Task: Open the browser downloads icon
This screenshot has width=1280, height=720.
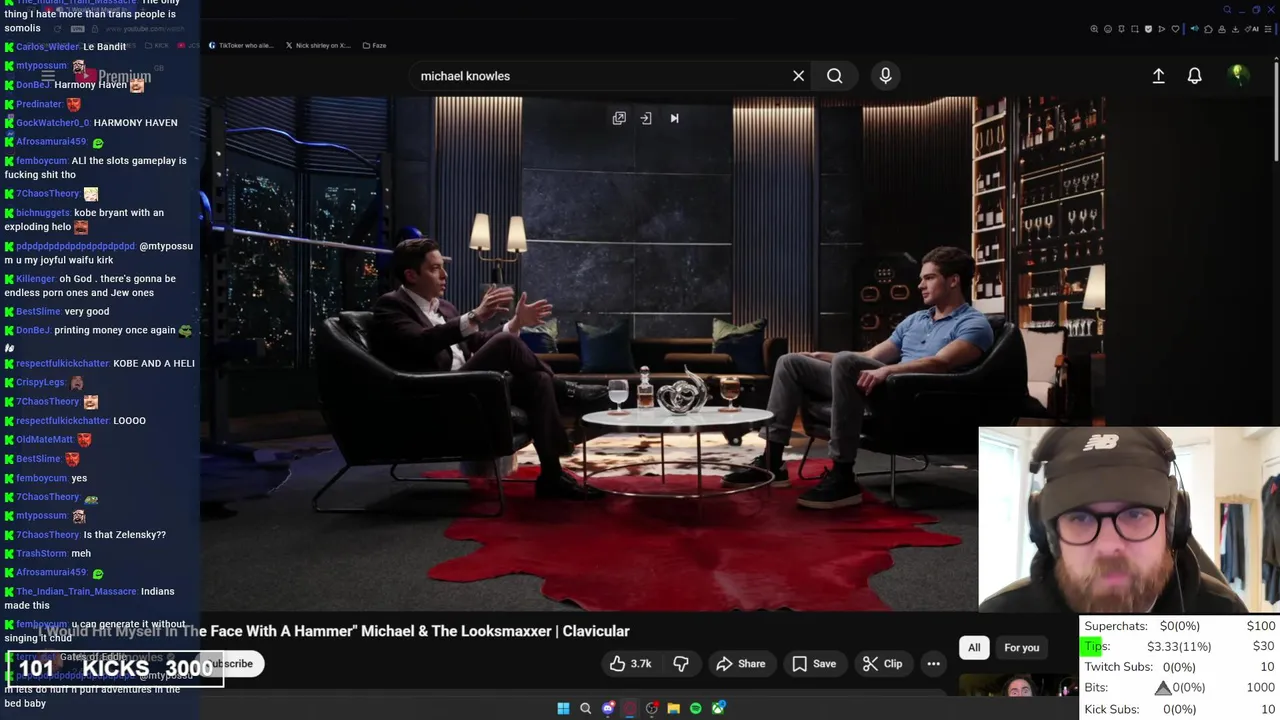Action: [x=1235, y=29]
